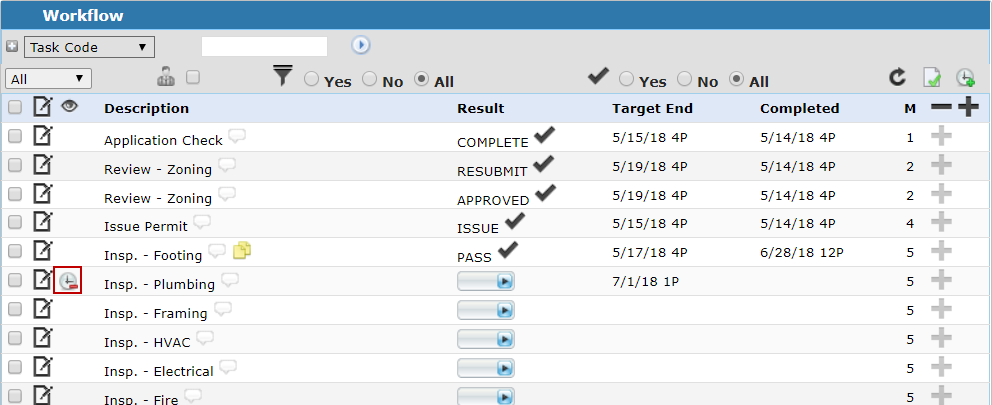Click the refresh workflow icon
This screenshot has width=992, height=405.
pos(898,78)
